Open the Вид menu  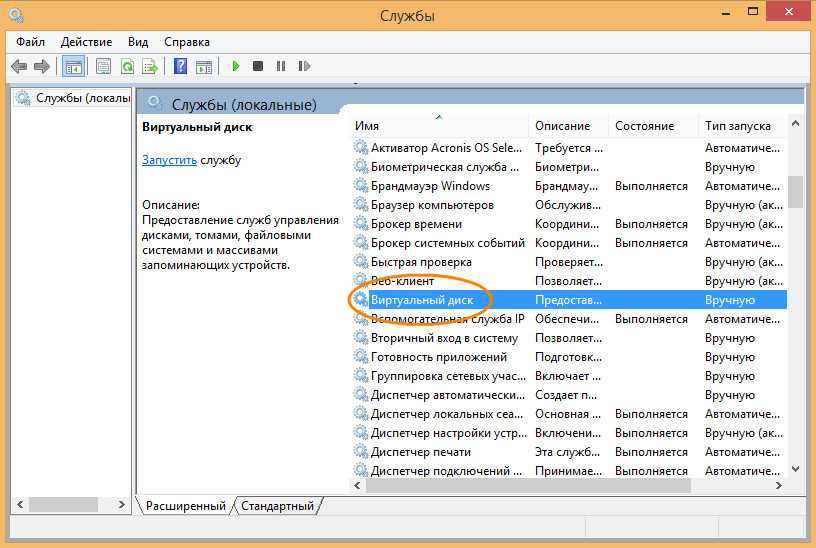pos(138,42)
